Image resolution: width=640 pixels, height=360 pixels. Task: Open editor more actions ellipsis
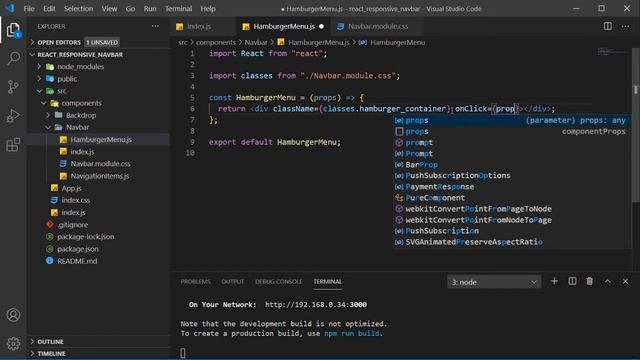(625, 26)
